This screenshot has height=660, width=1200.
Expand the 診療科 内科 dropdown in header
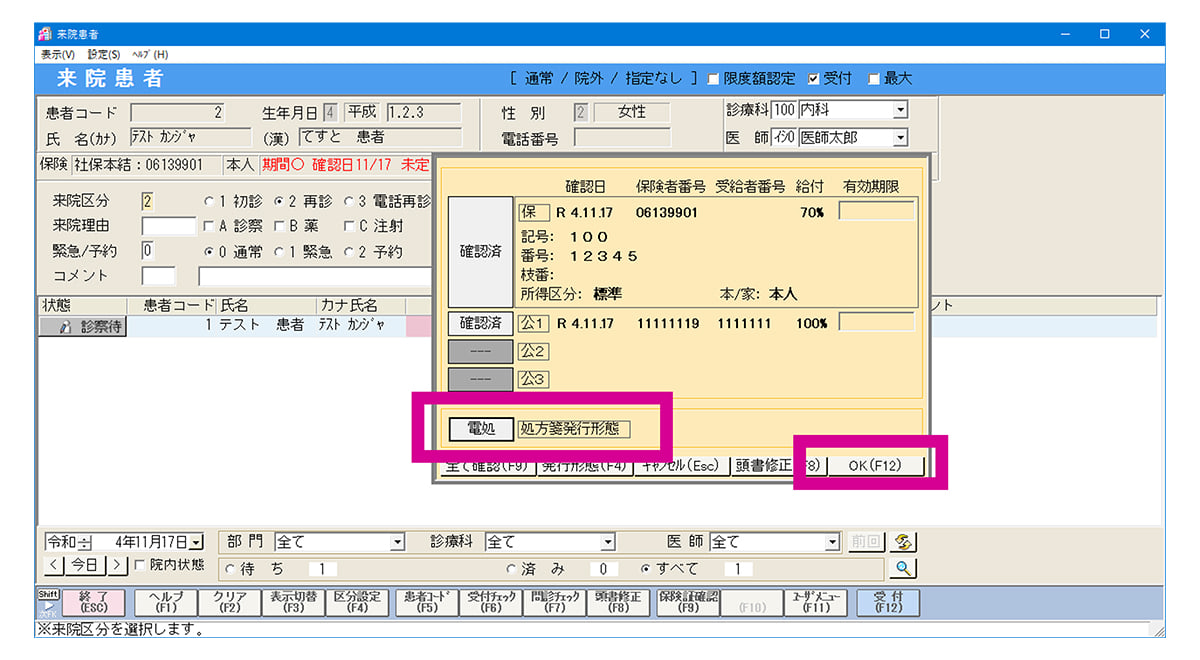point(900,111)
